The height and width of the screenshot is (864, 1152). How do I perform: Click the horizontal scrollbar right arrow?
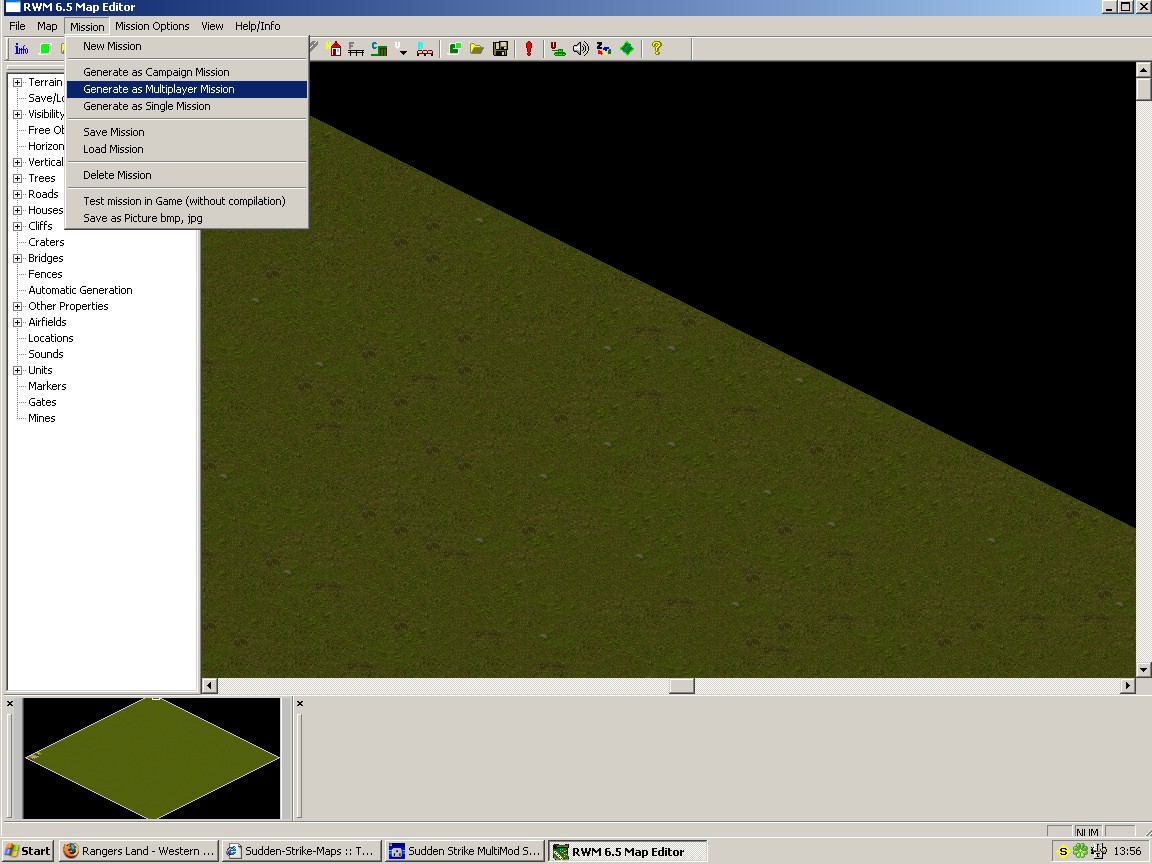[x=1128, y=685]
